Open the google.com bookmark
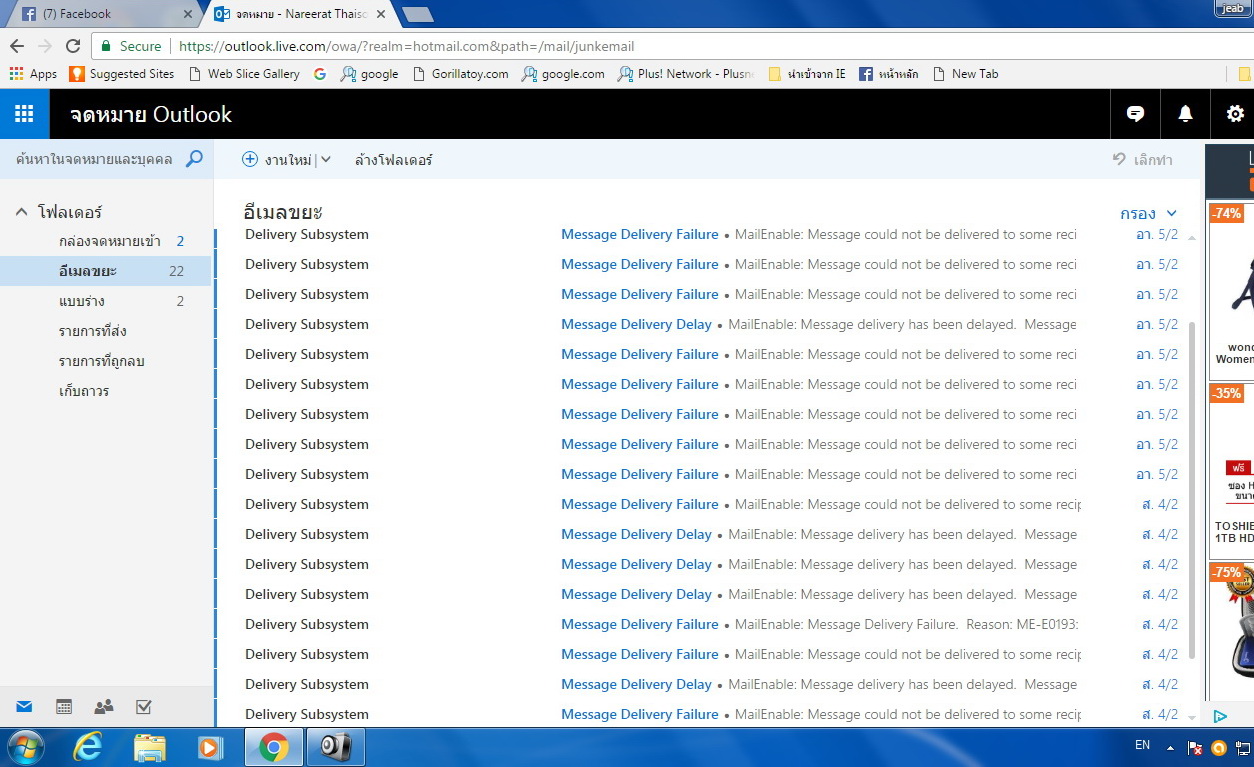1254x767 pixels. 563,74
